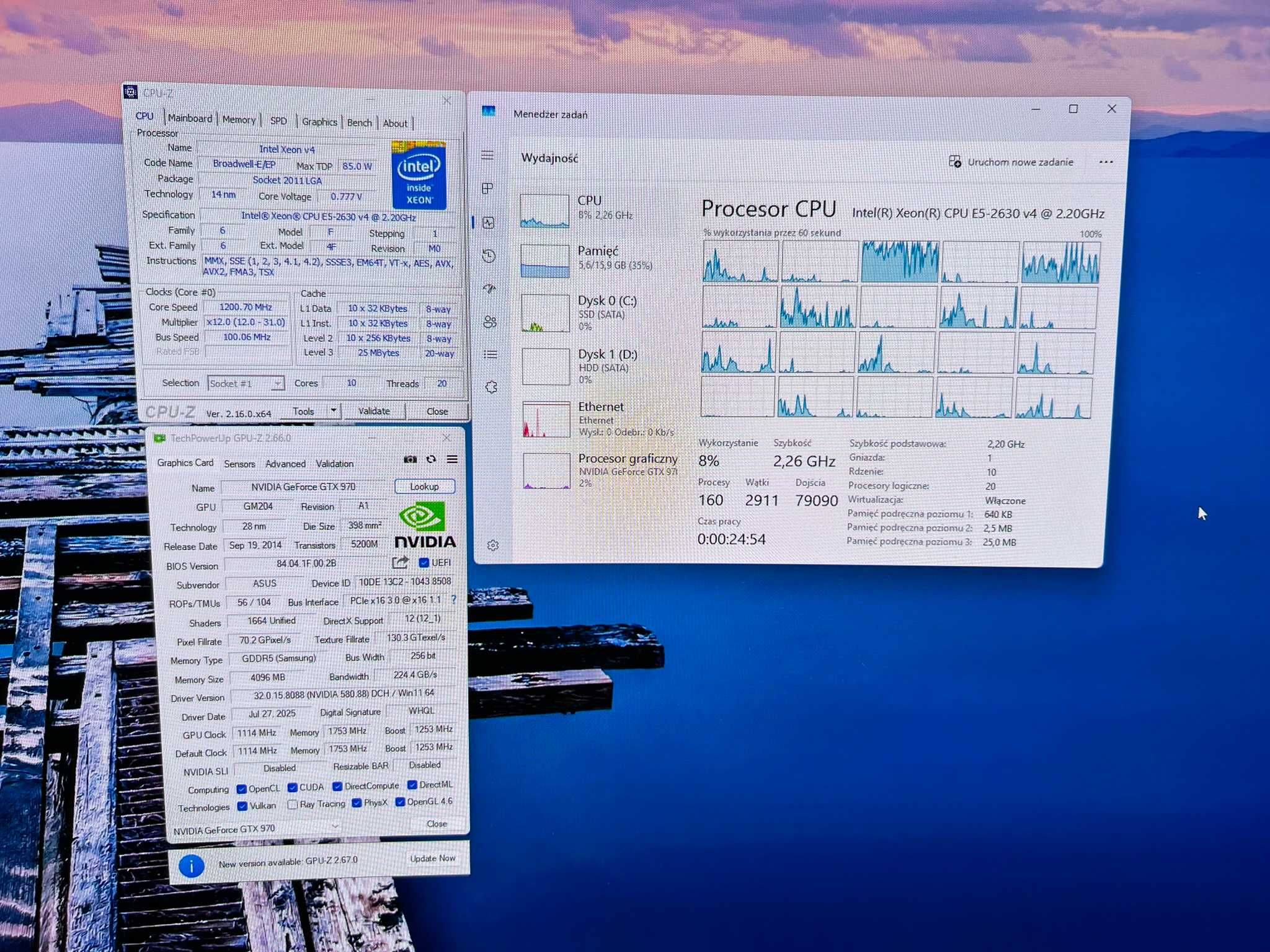Select the Dysk 1 (D:) performance item
The height and width of the screenshot is (952, 1270).
click(x=599, y=366)
